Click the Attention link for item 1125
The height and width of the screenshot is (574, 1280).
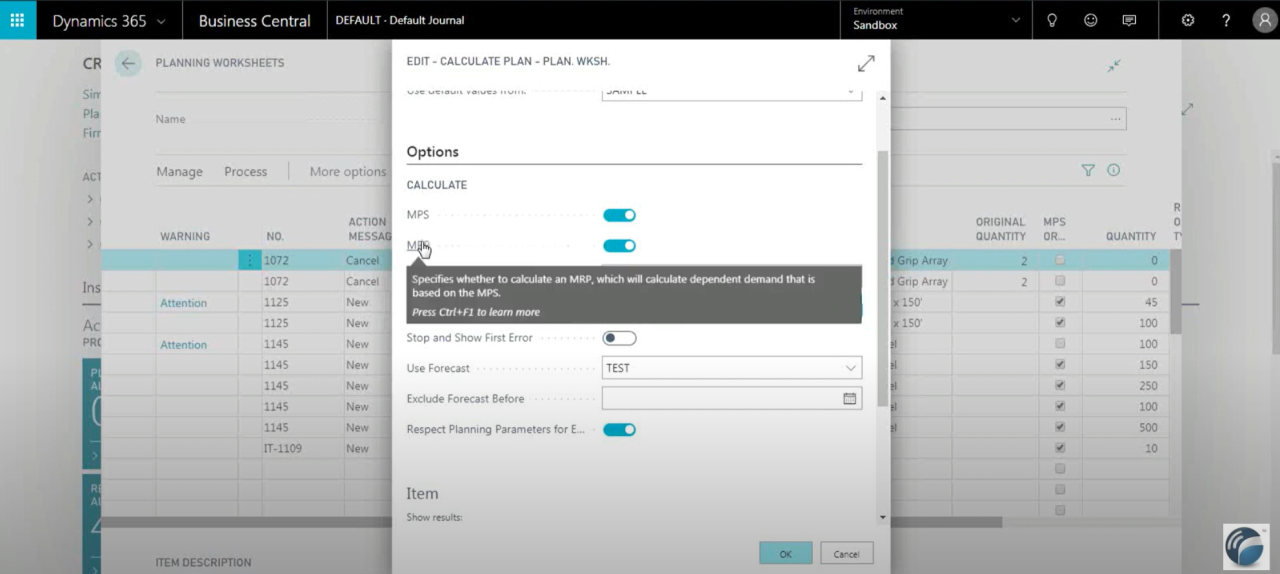coord(183,302)
